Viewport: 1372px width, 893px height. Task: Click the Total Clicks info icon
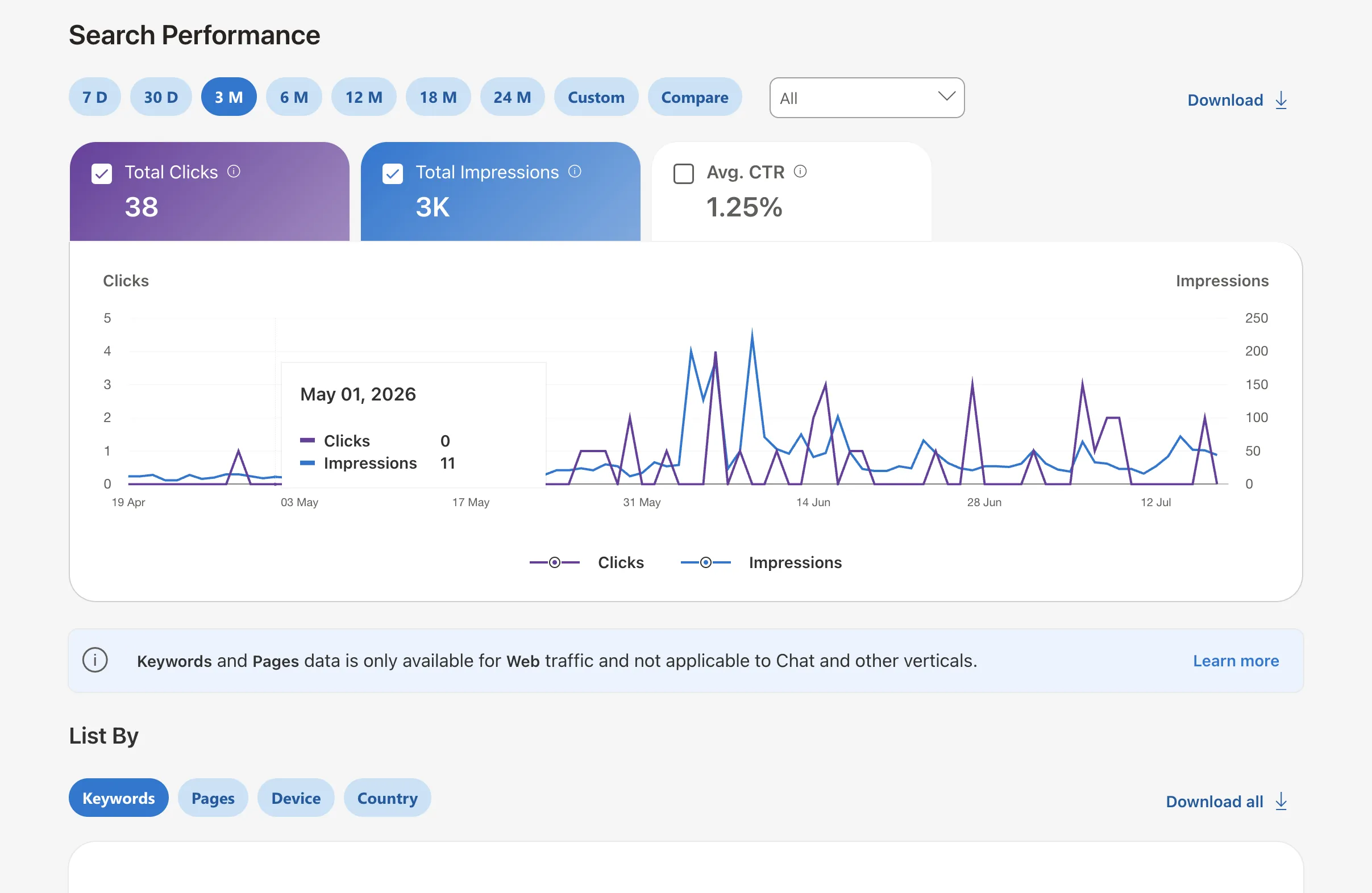tap(234, 171)
